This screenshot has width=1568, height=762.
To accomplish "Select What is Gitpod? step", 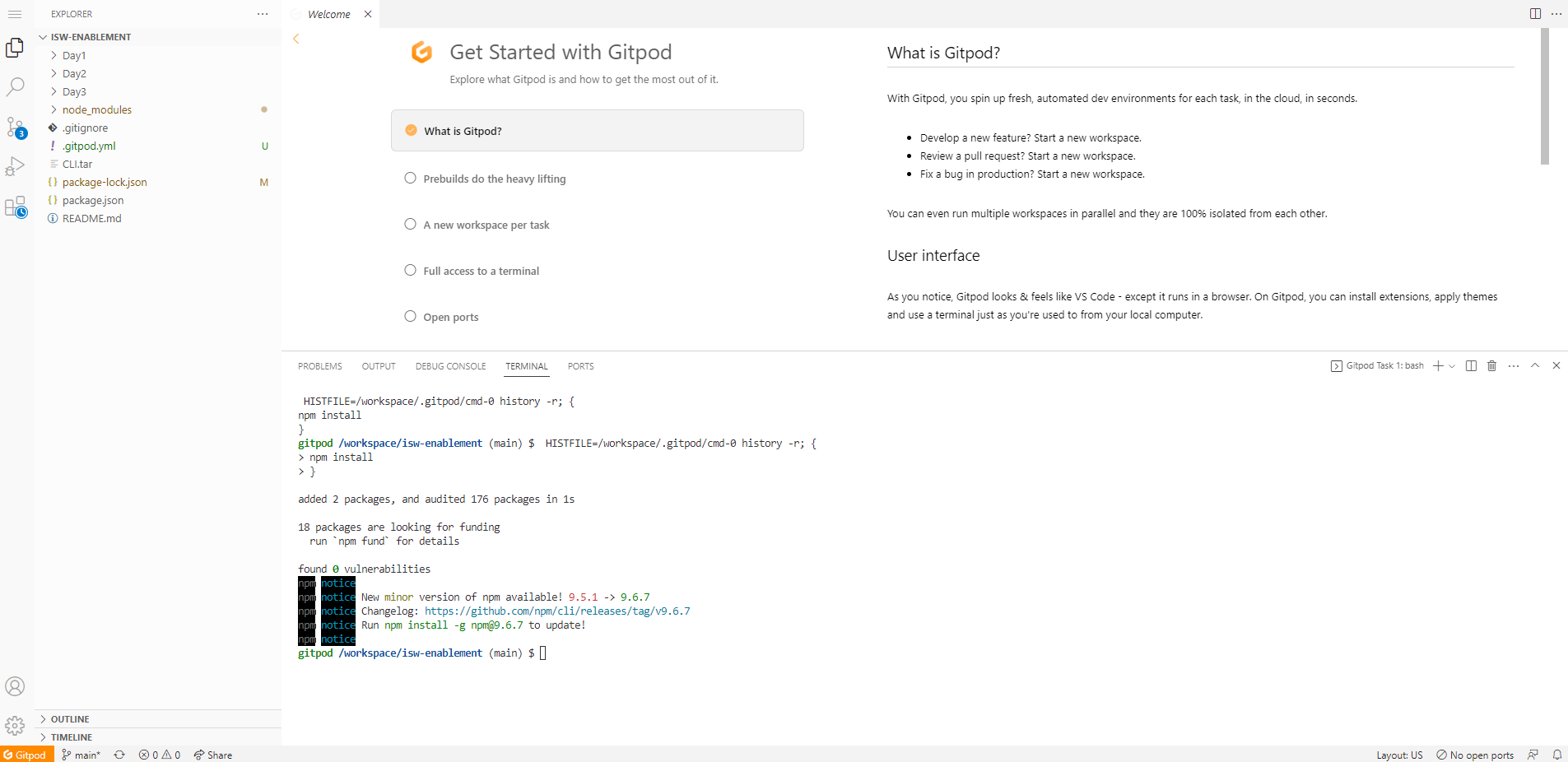I will point(598,131).
